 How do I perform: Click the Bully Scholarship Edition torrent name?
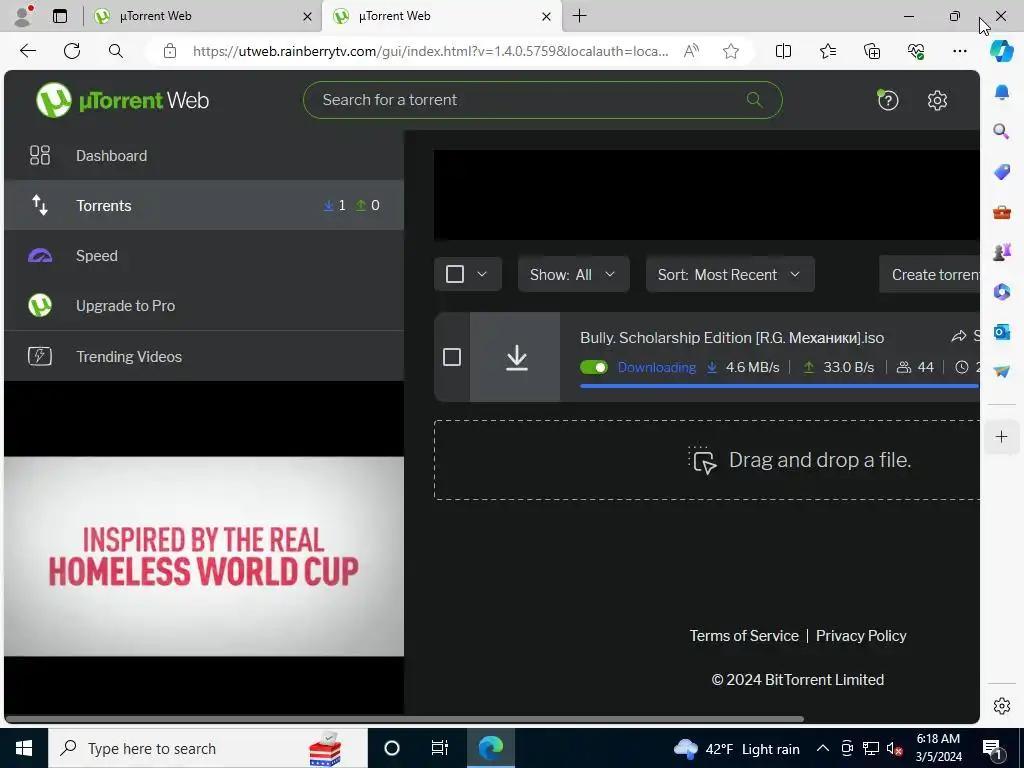731,338
